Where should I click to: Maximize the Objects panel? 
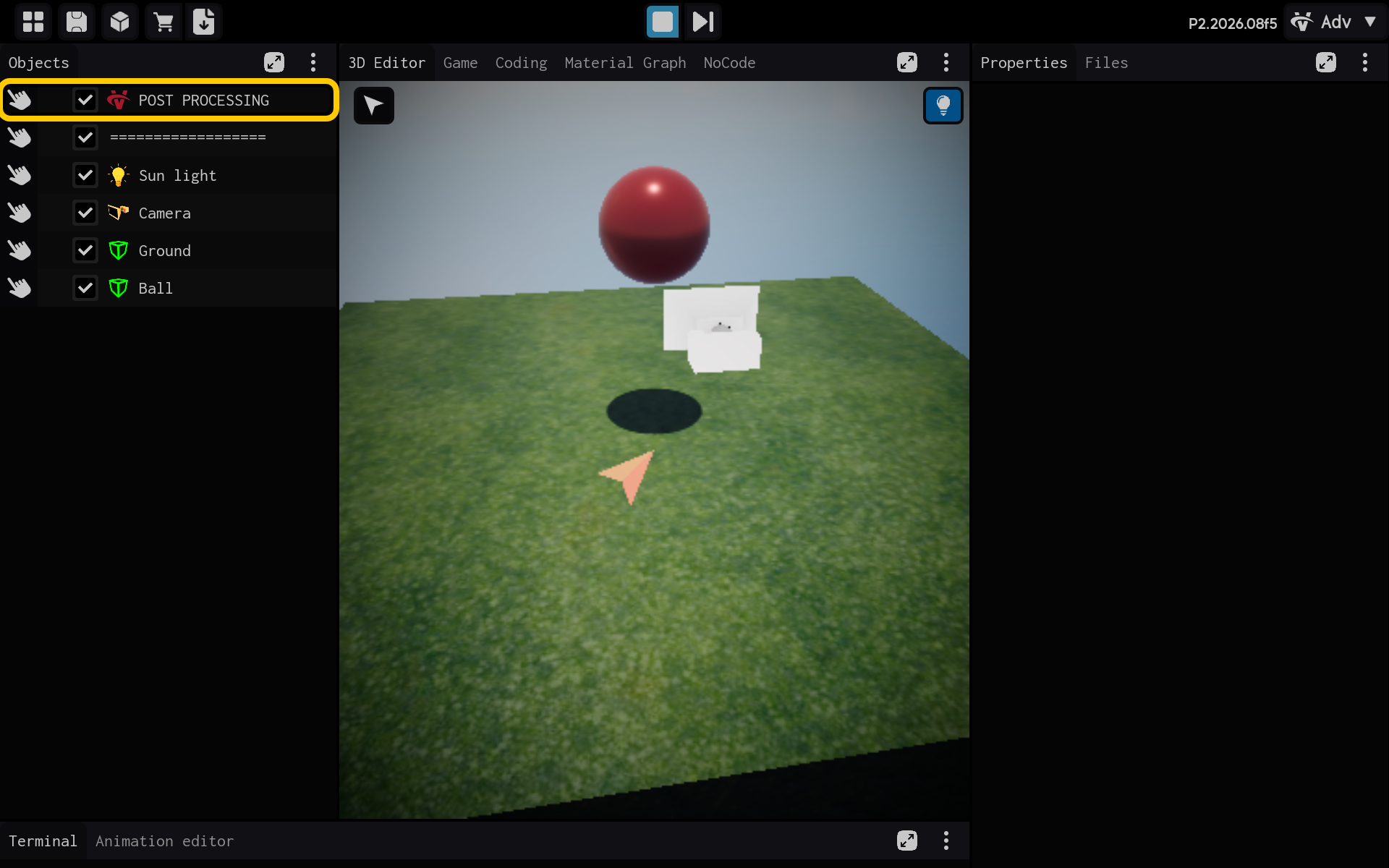tap(274, 62)
